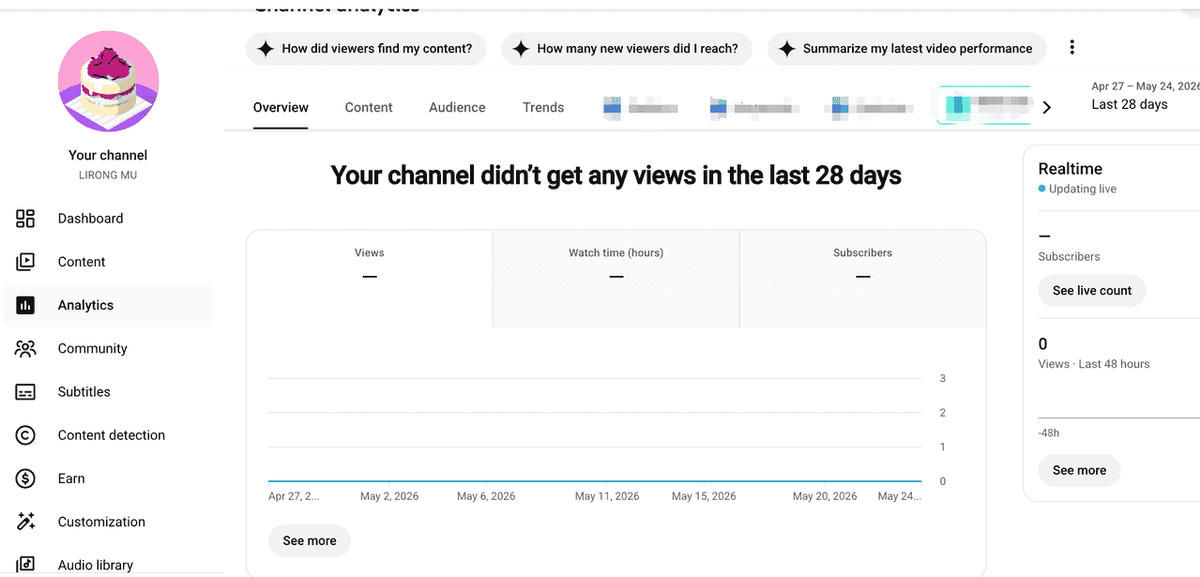1200x577 pixels.
Task: Ask 'How many new viewers did I reach?'
Action: coord(627,48)
